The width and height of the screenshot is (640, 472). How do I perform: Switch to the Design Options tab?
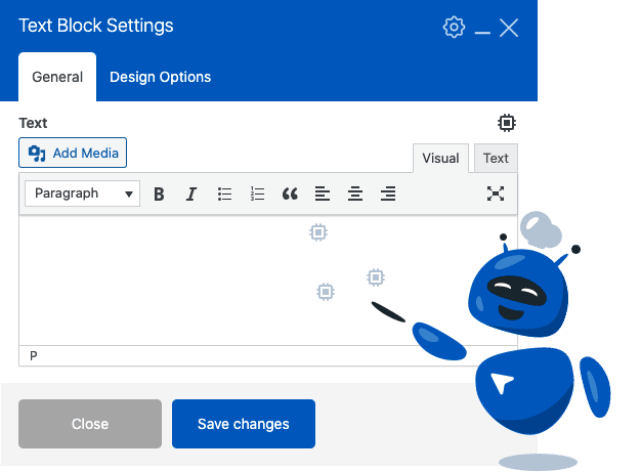(x=160, y=77)
